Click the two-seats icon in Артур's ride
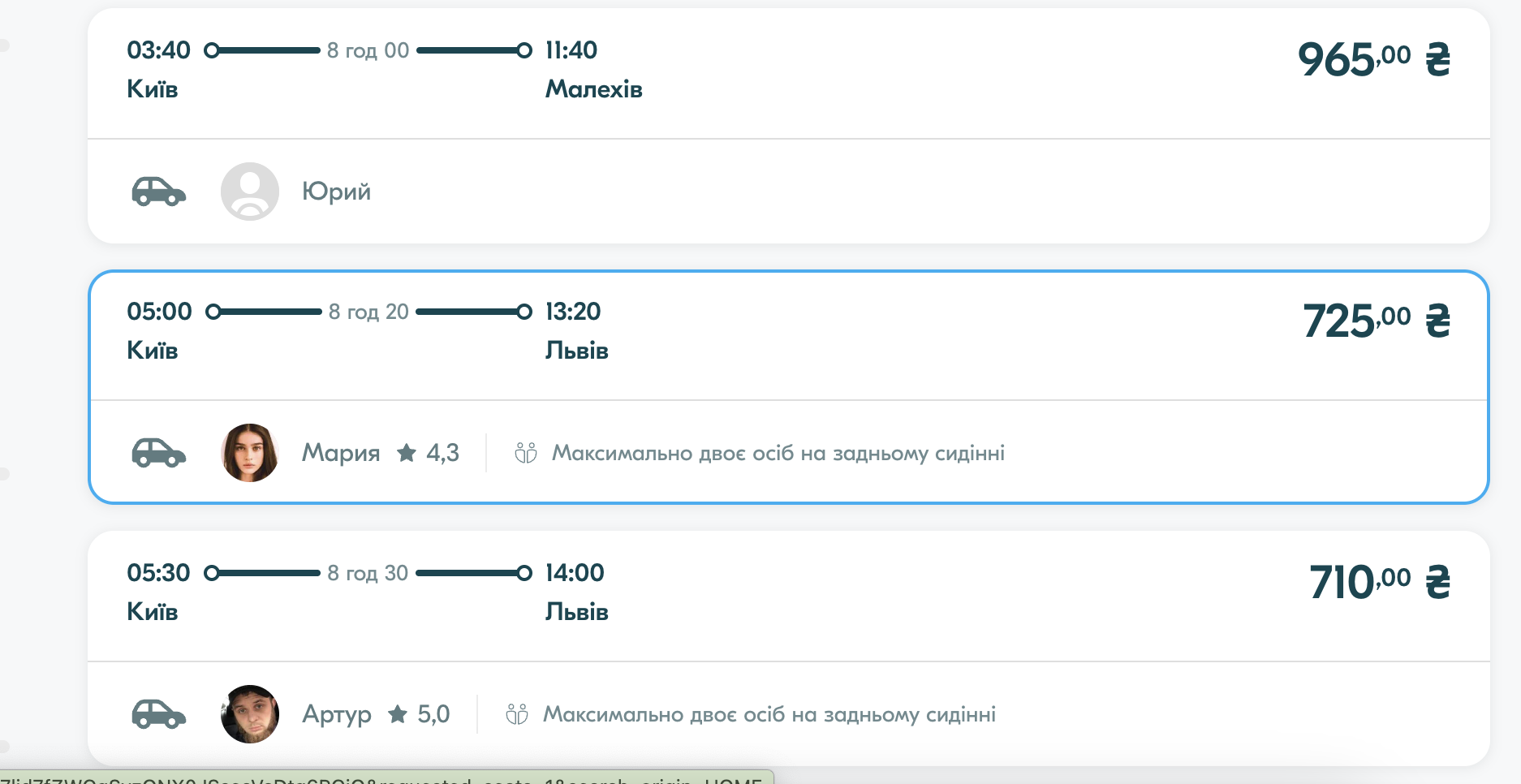The width and height of the screenshot is (1521, 784). click(x=517, y=714)
